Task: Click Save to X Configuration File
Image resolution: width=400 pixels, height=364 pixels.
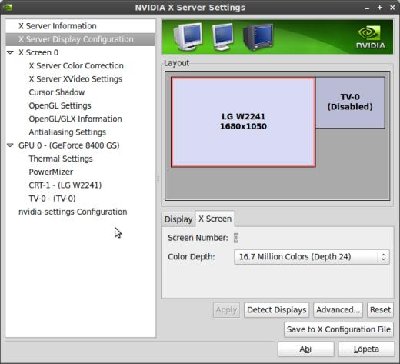Action: click(x=339, y=329)
